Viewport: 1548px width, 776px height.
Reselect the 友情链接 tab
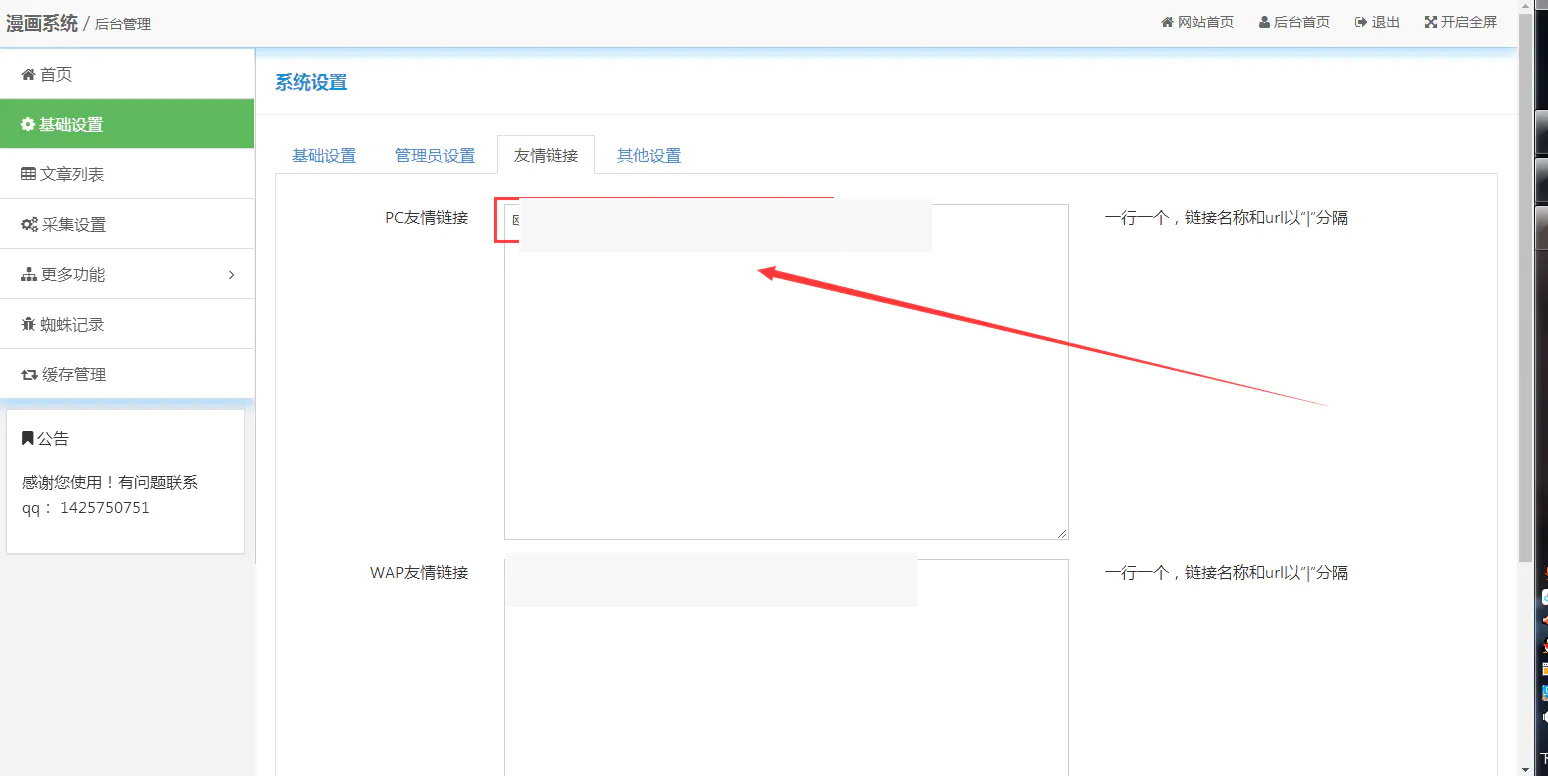[546, 155]
